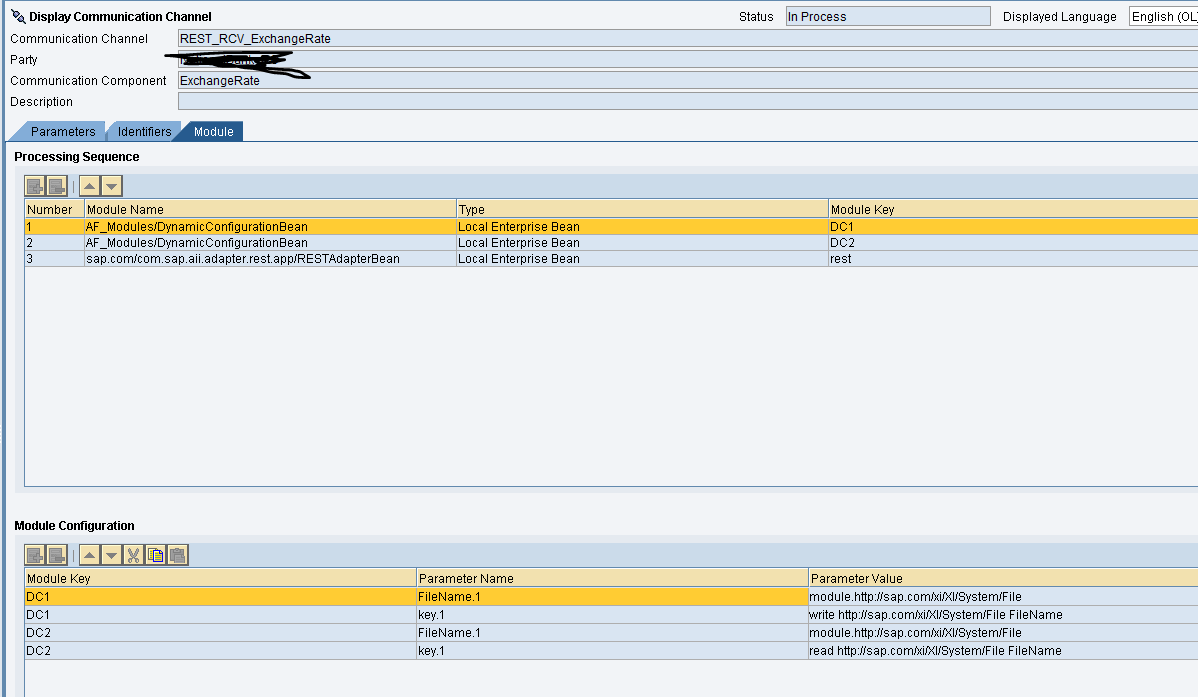The width and height of the screenshot is (1198, 697).
Task: Sort by Module Name column header
Action: tap(270, 209)
